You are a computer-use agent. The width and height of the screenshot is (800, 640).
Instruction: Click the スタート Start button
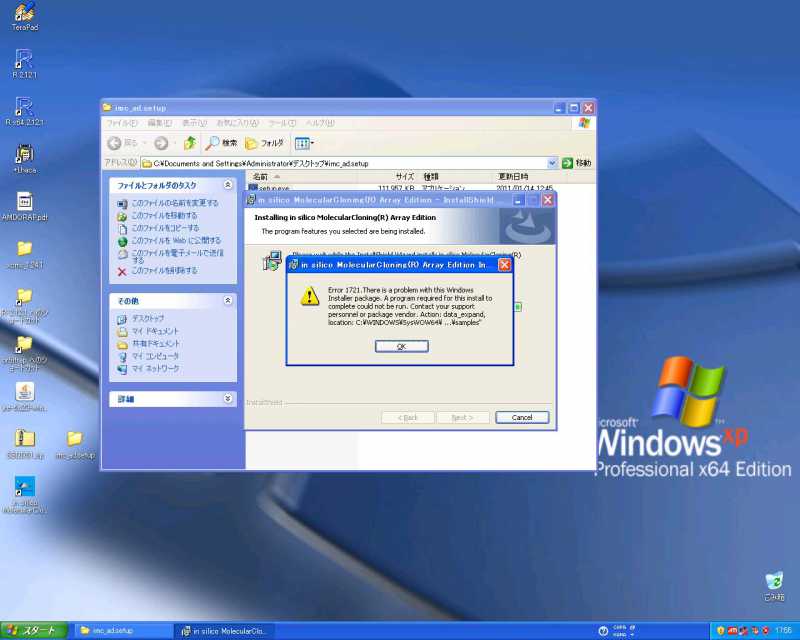34,631
